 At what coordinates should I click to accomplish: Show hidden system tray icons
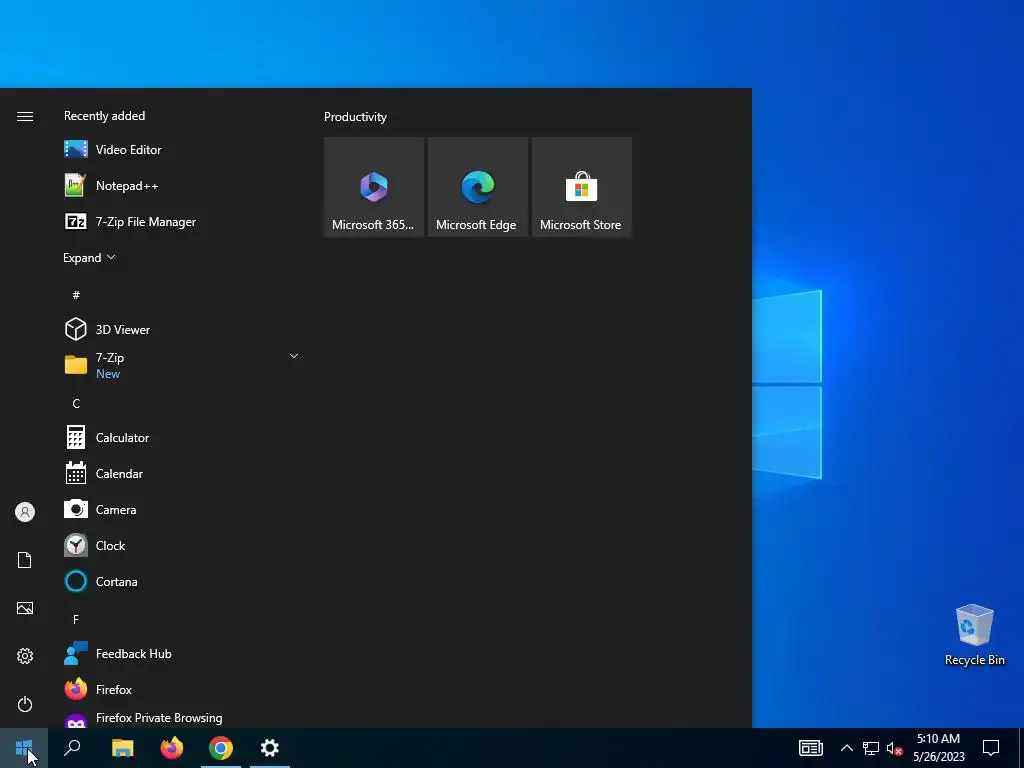click(846, 748)
